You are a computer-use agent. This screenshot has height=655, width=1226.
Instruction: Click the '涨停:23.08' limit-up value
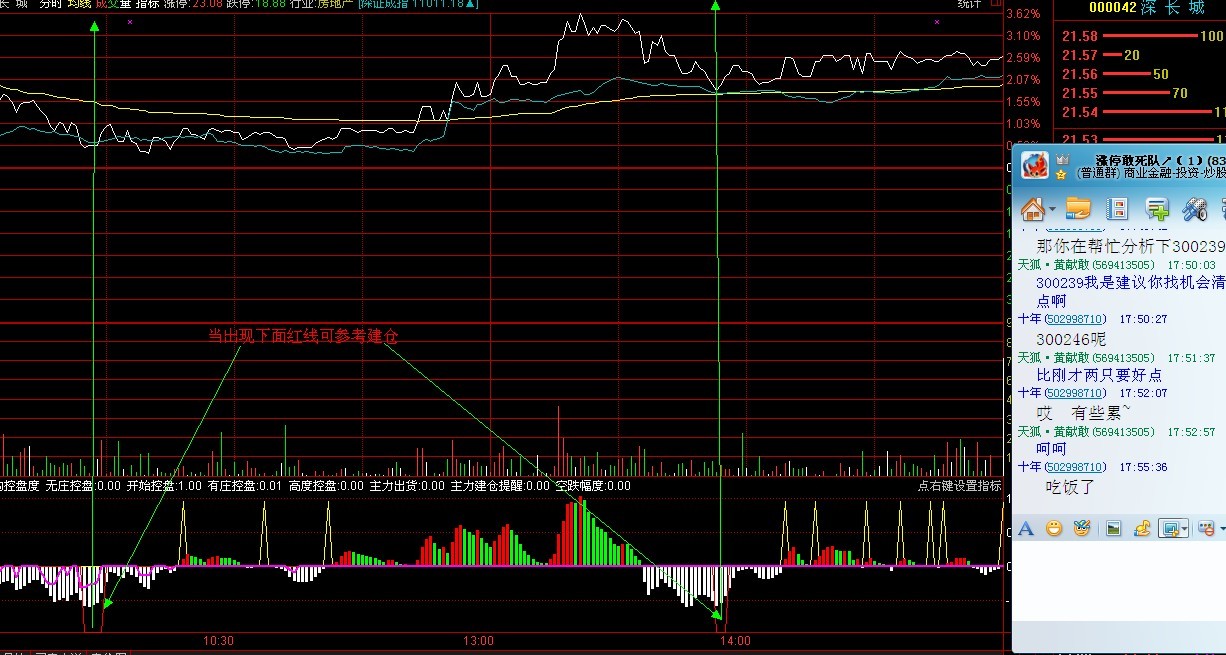[193, 4]
